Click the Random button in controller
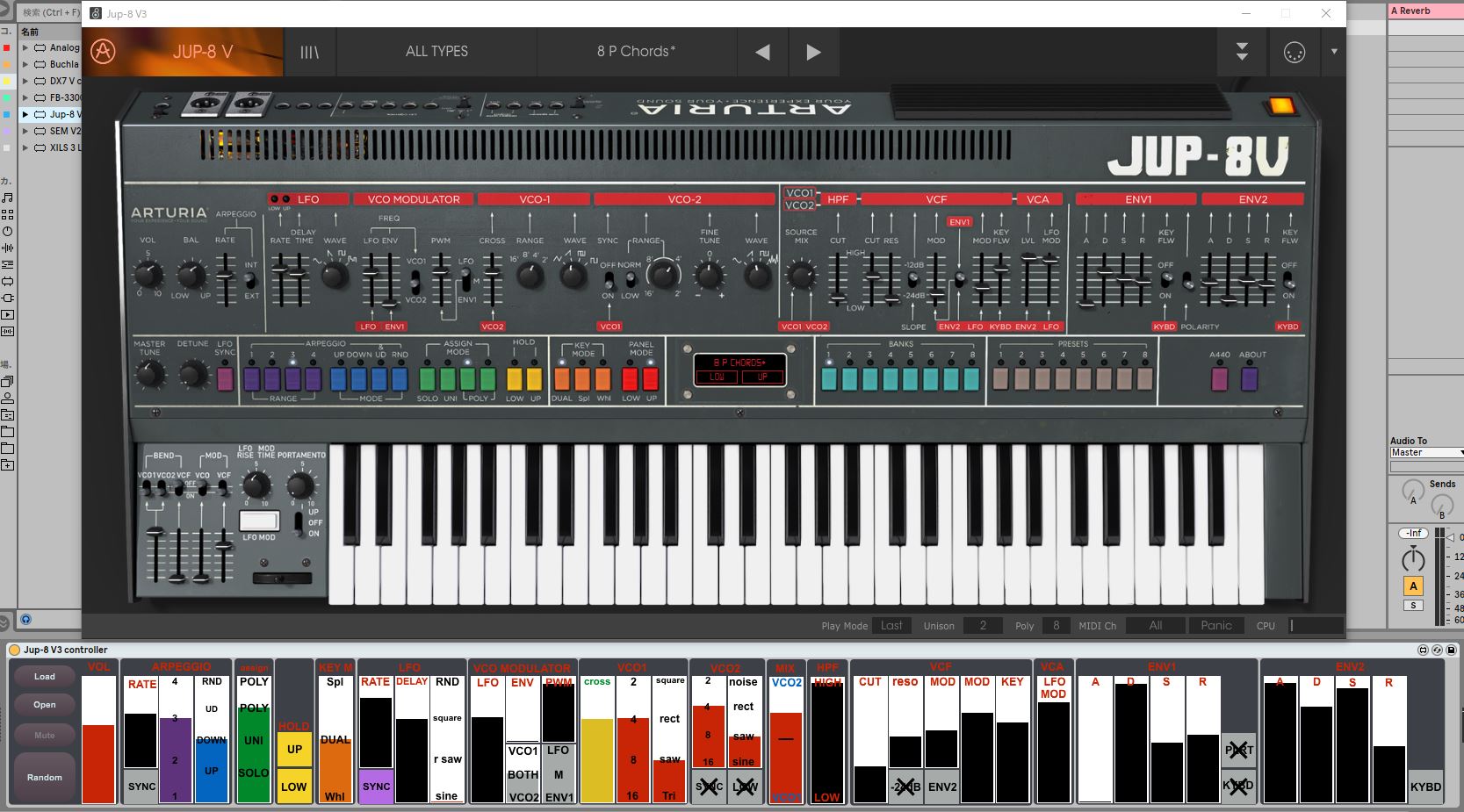The image size is (1464, 812). pos(45,777)
